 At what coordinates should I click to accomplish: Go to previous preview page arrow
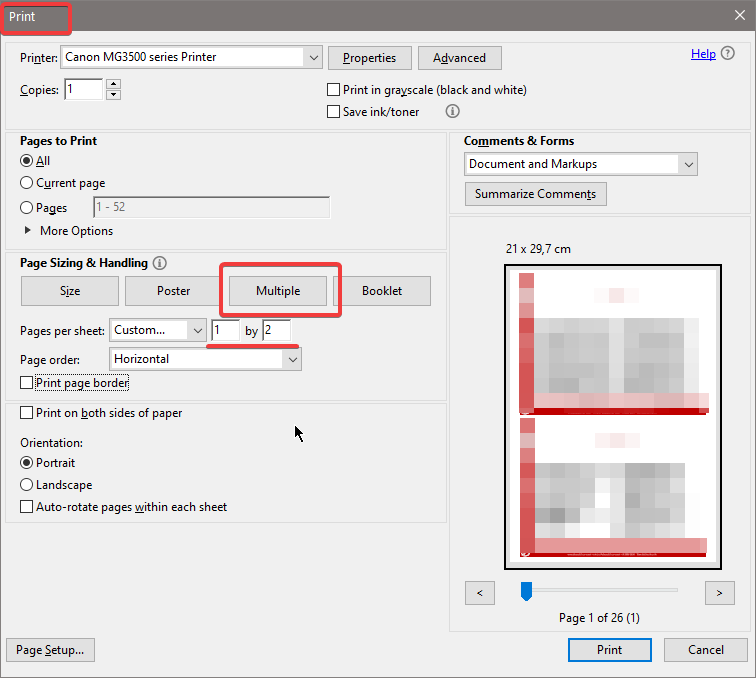click(480, 593)
